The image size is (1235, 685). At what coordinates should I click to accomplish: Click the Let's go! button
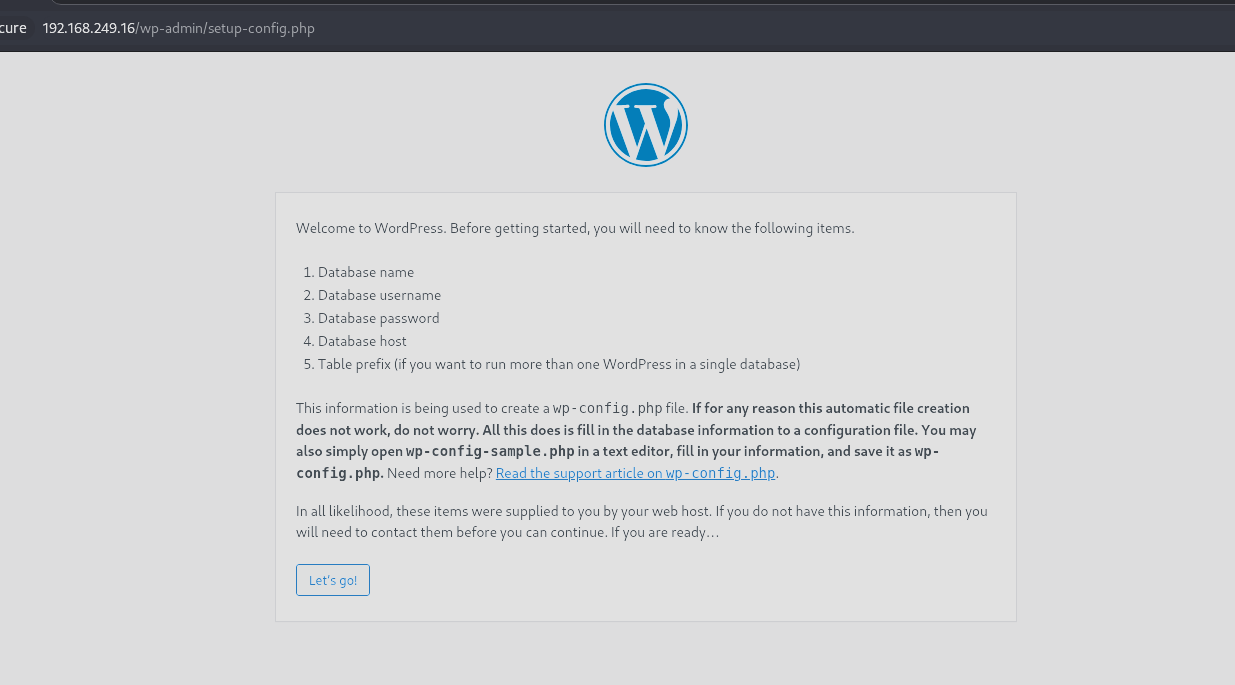point(333,580)
